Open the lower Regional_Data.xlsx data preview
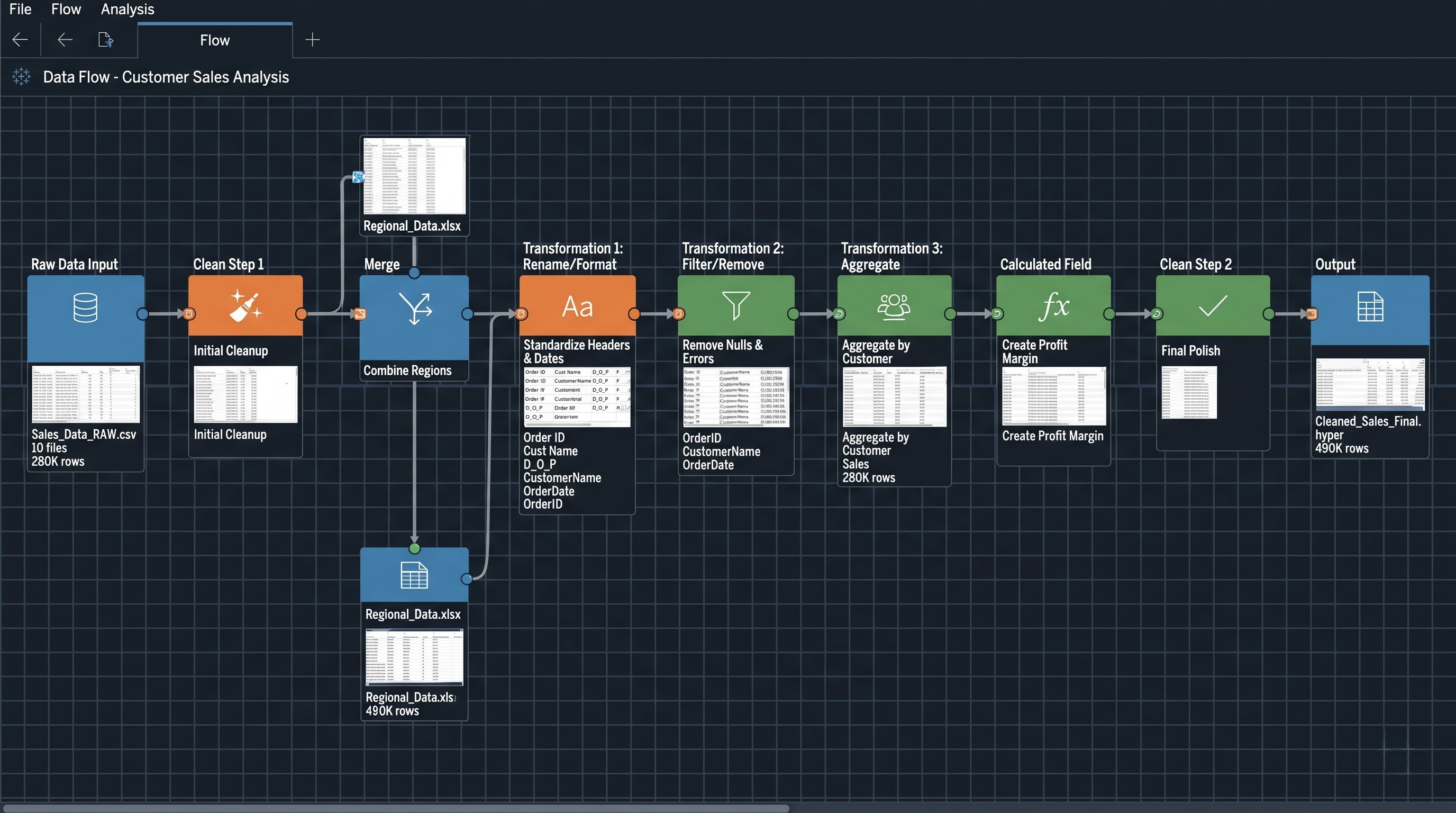 pyautogui.click(x=414, y=657)
